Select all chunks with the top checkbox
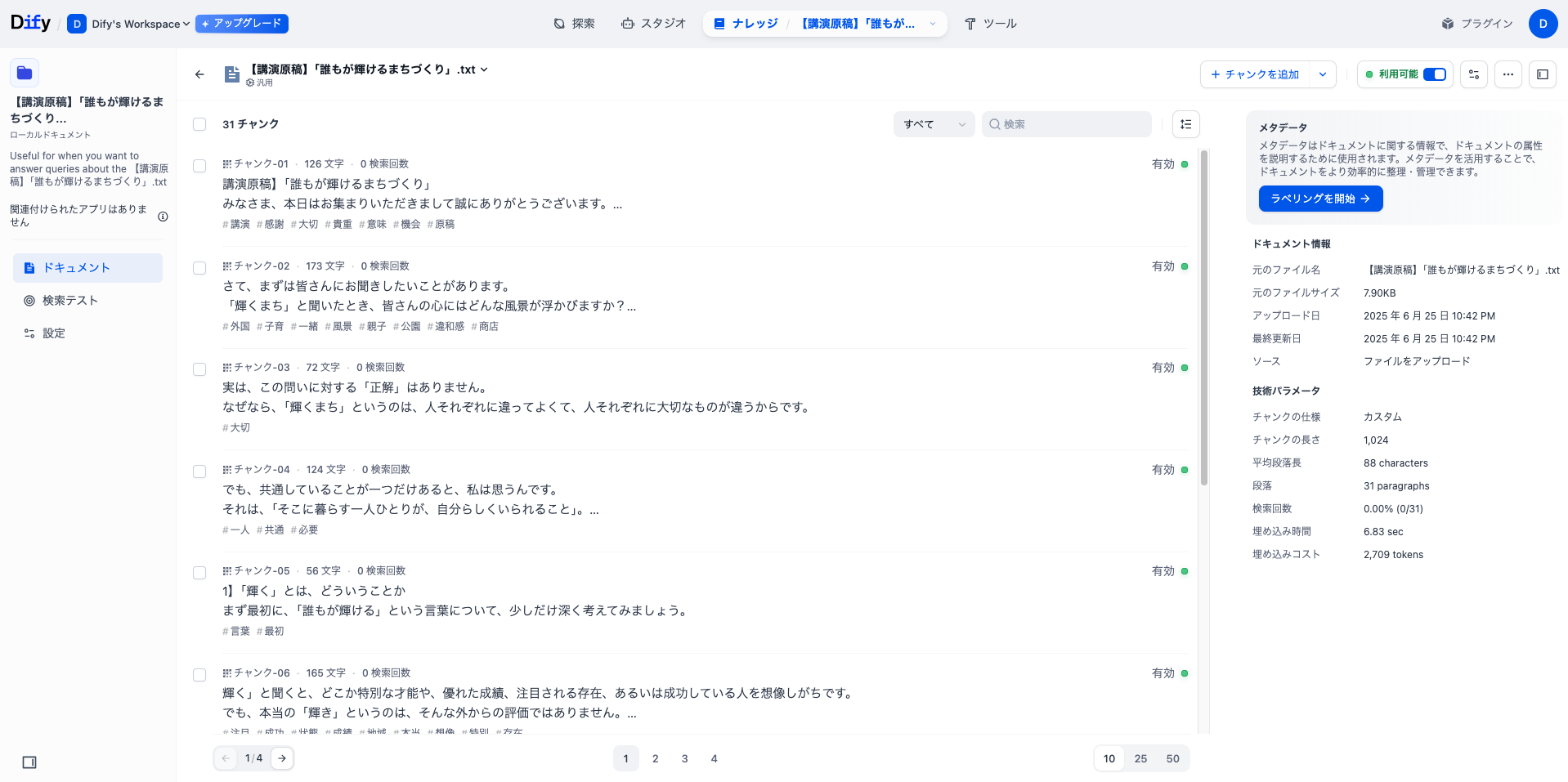1568x782 pixels. click(199, 123)
